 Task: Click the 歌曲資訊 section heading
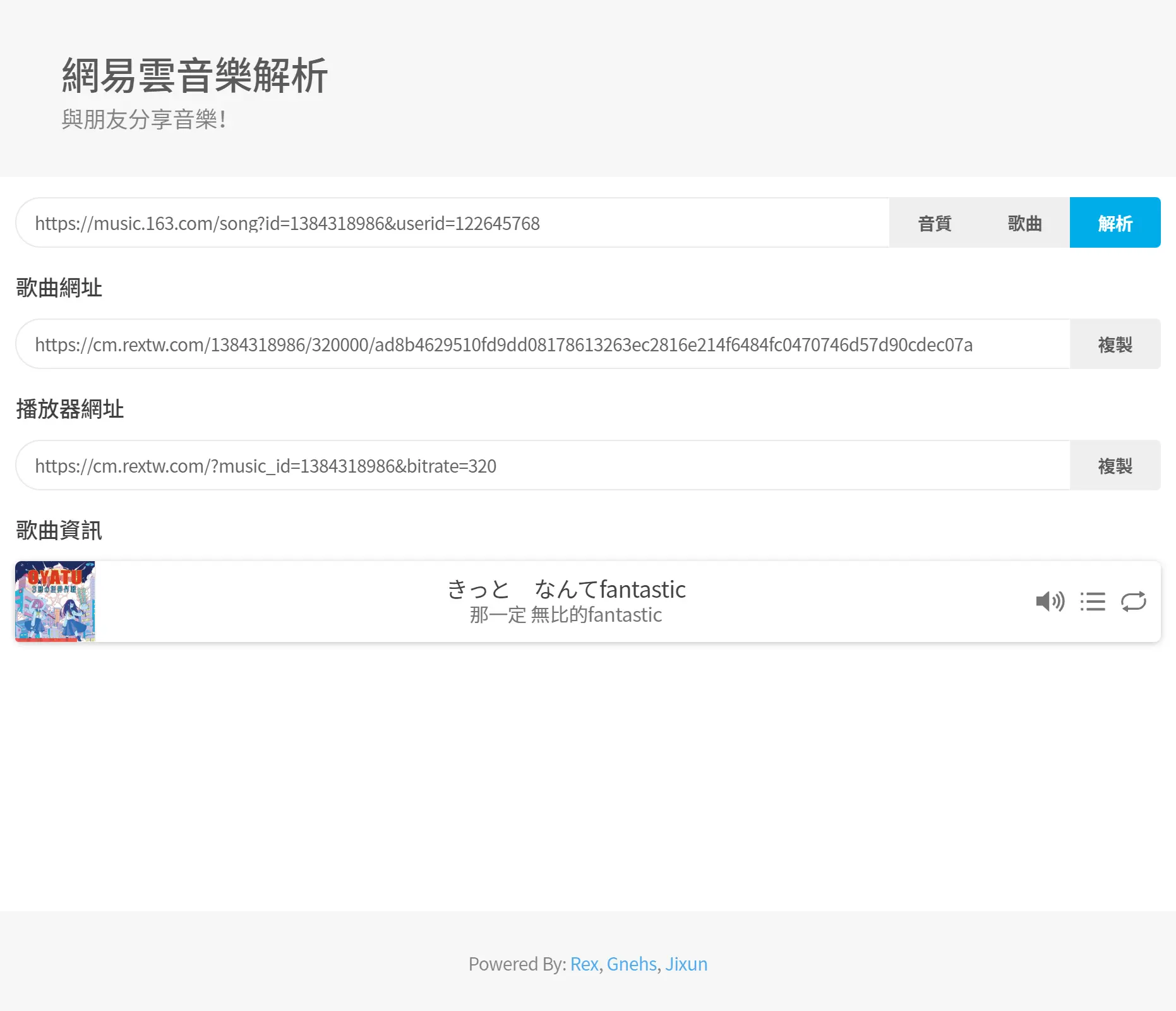(x=59, y=530)
